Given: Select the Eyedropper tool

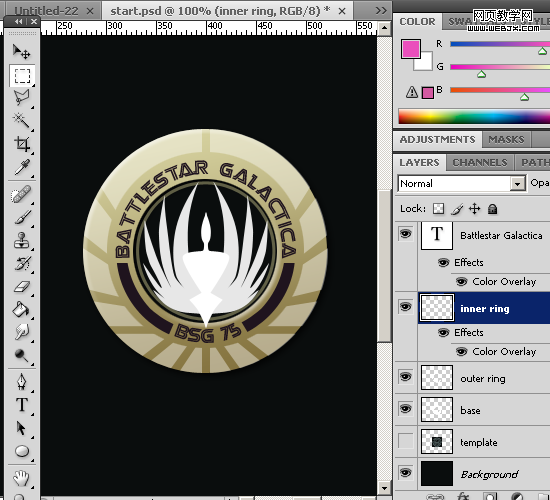Looking at the screenshot, I should (22, 167).
